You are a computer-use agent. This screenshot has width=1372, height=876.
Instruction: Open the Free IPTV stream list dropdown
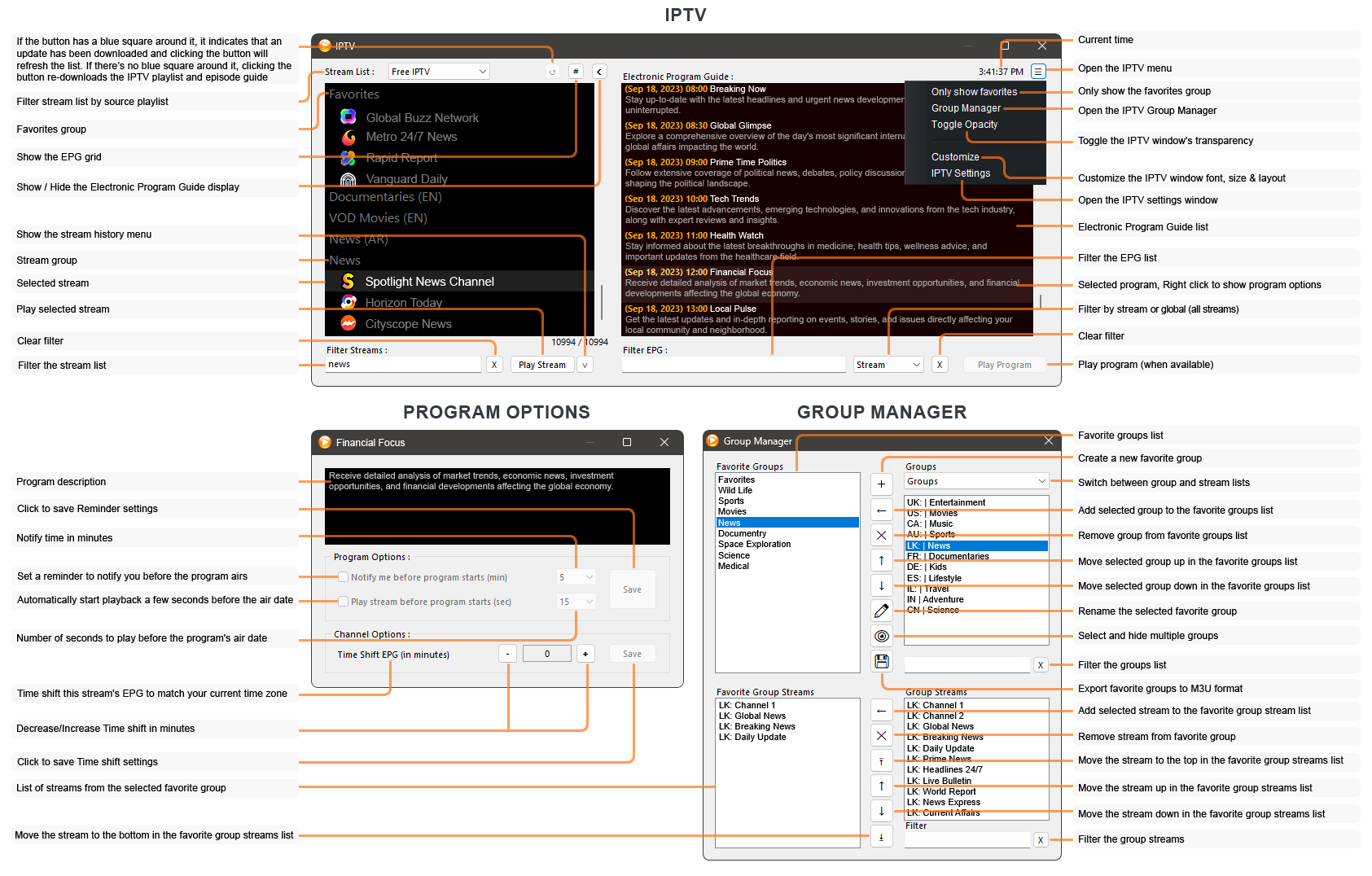pyautogui.click(x=439, y=72)
